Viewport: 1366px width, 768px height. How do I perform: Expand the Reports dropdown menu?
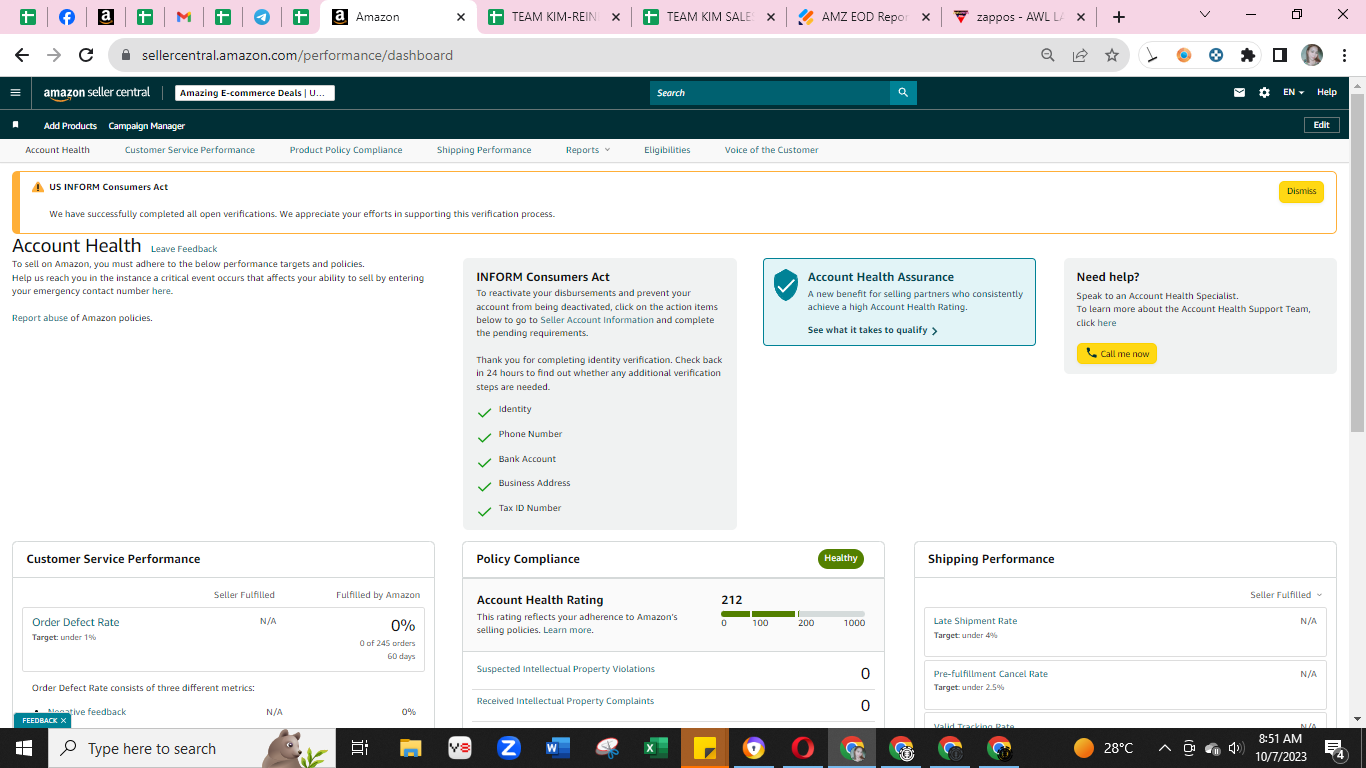(588, 150)
